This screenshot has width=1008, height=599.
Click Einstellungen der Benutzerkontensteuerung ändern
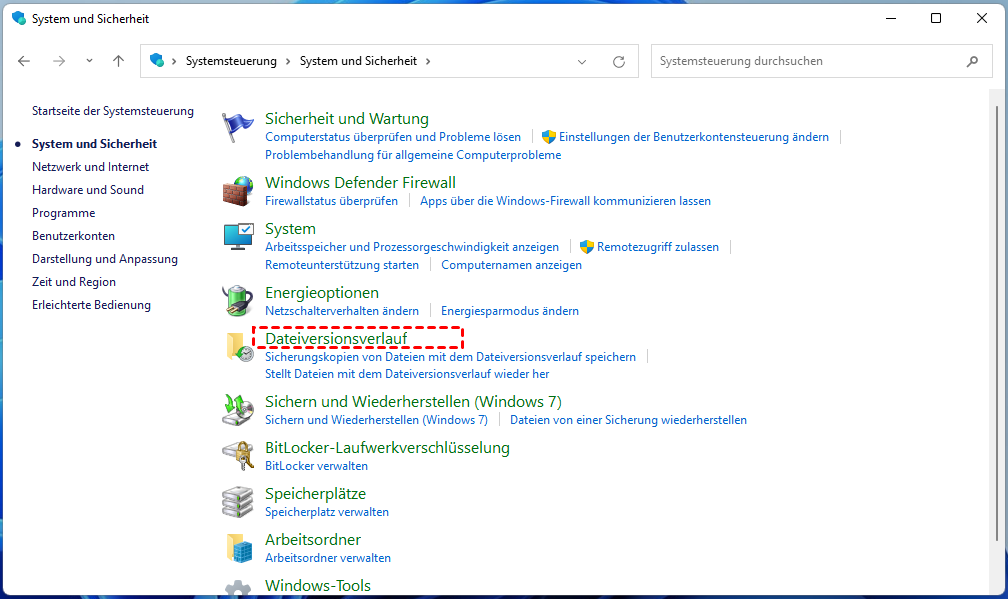click(x=694, y=137)
